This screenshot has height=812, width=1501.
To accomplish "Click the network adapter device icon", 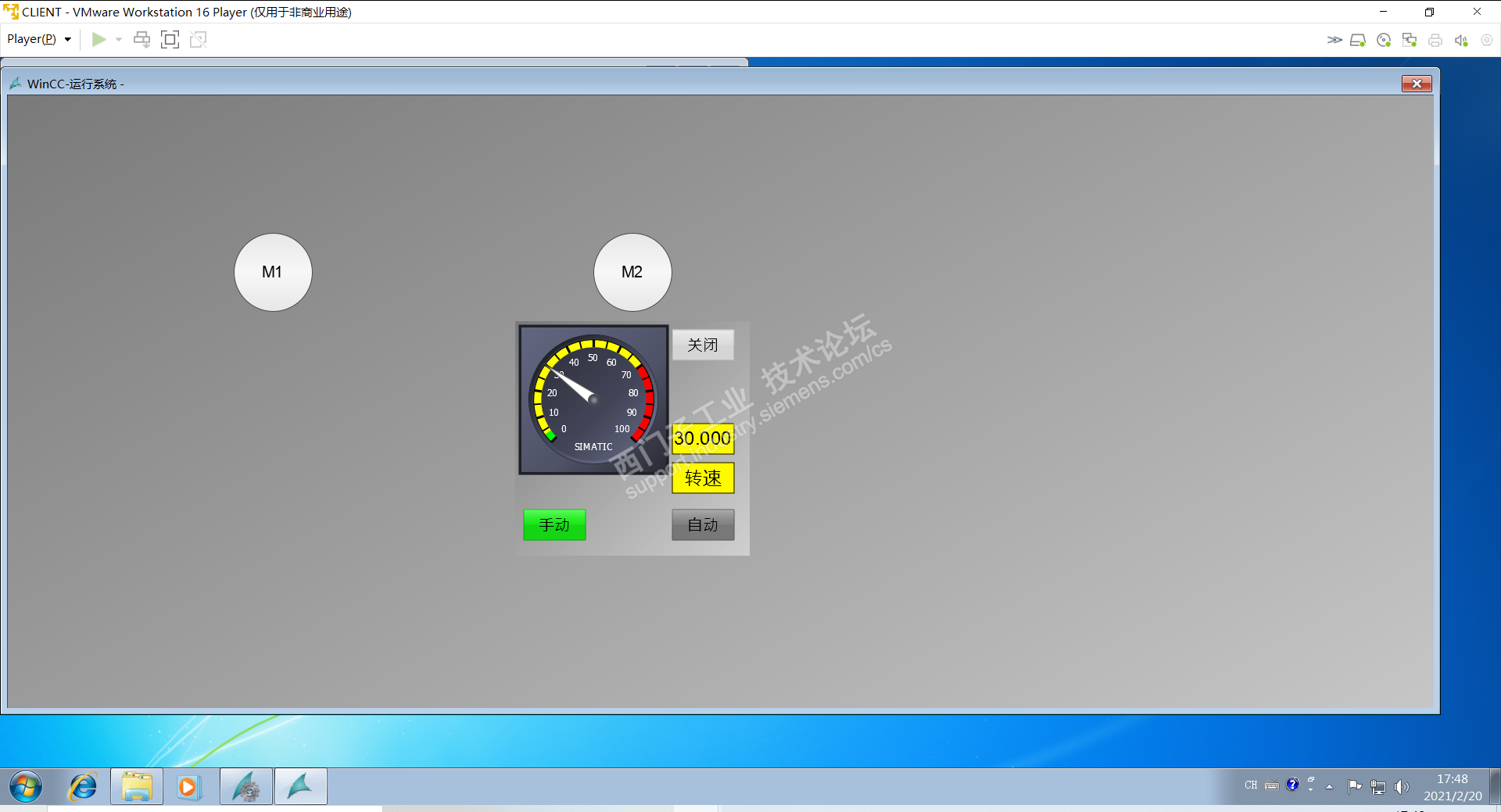I will pyautogui.click(x=1410, y=40).
